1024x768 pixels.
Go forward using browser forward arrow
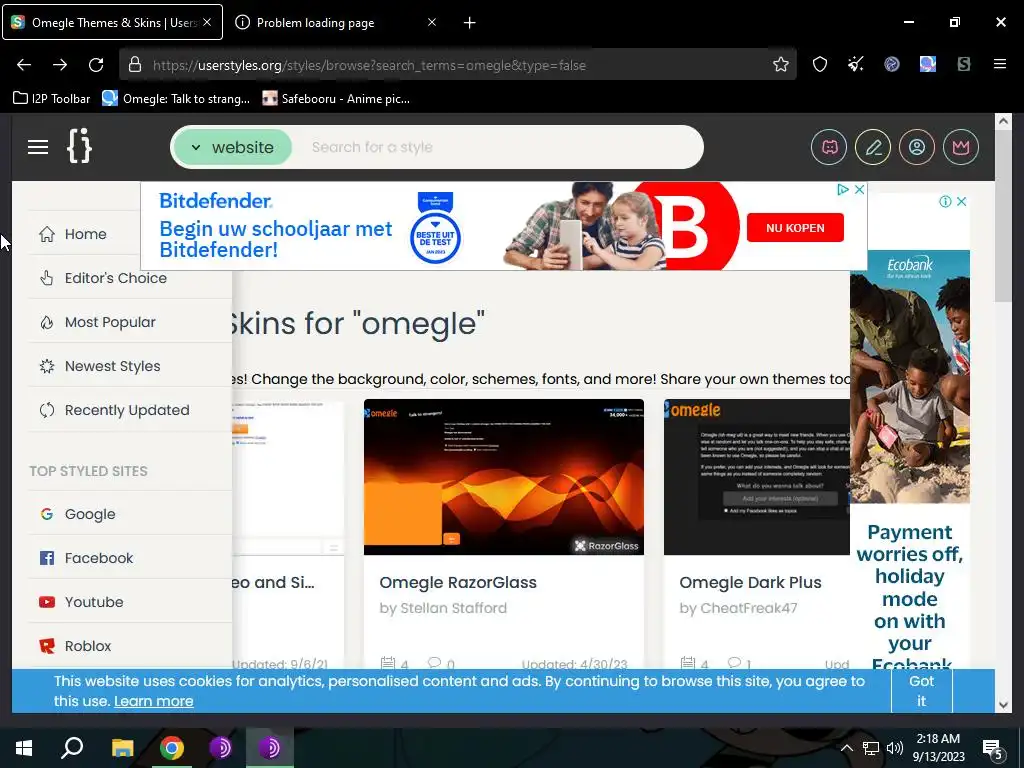60,65
